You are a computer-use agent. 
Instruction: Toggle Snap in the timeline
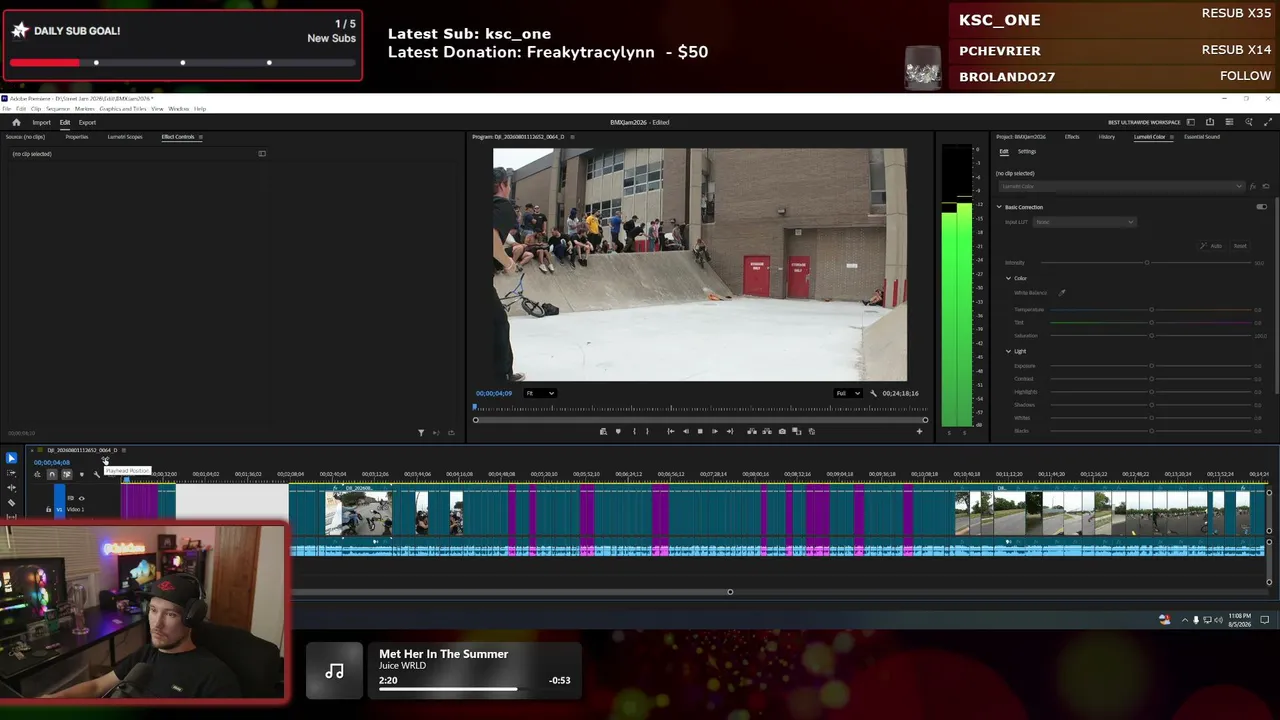coord(52,474)
